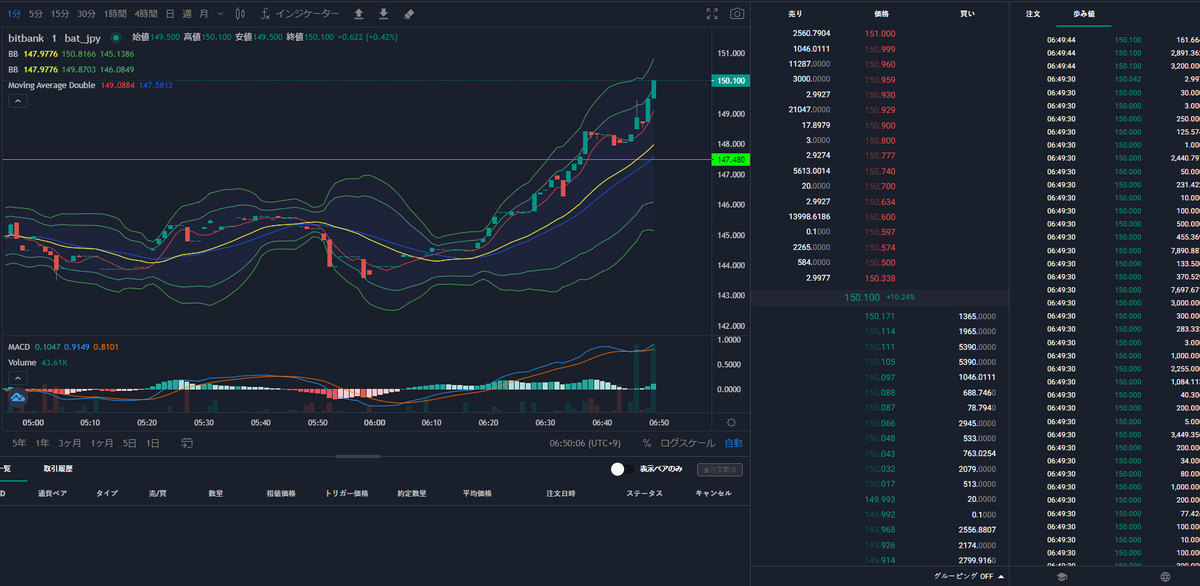Select the 週 weekly timeframe
This screenshot has width=1200, height=586.
(186, 14)
